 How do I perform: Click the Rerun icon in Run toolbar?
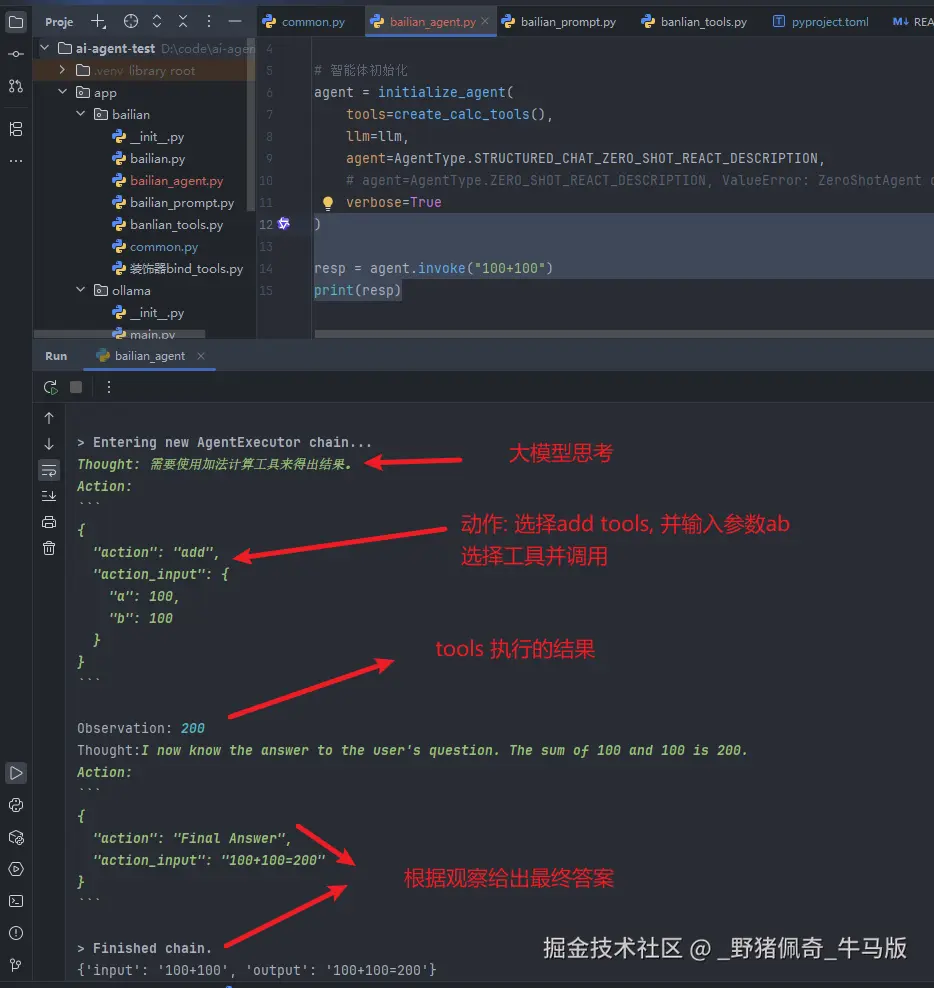pyautogui.click(x=50, y=387)
